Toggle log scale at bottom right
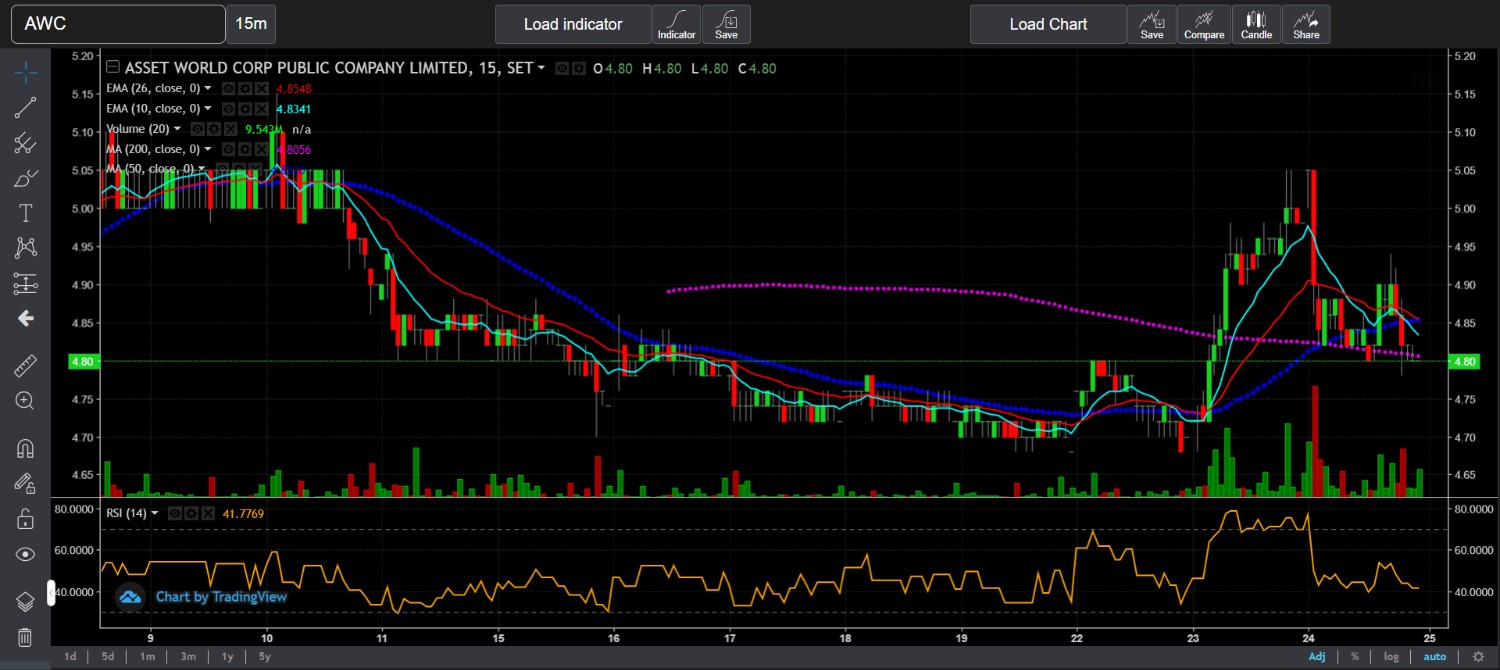 1391,656
